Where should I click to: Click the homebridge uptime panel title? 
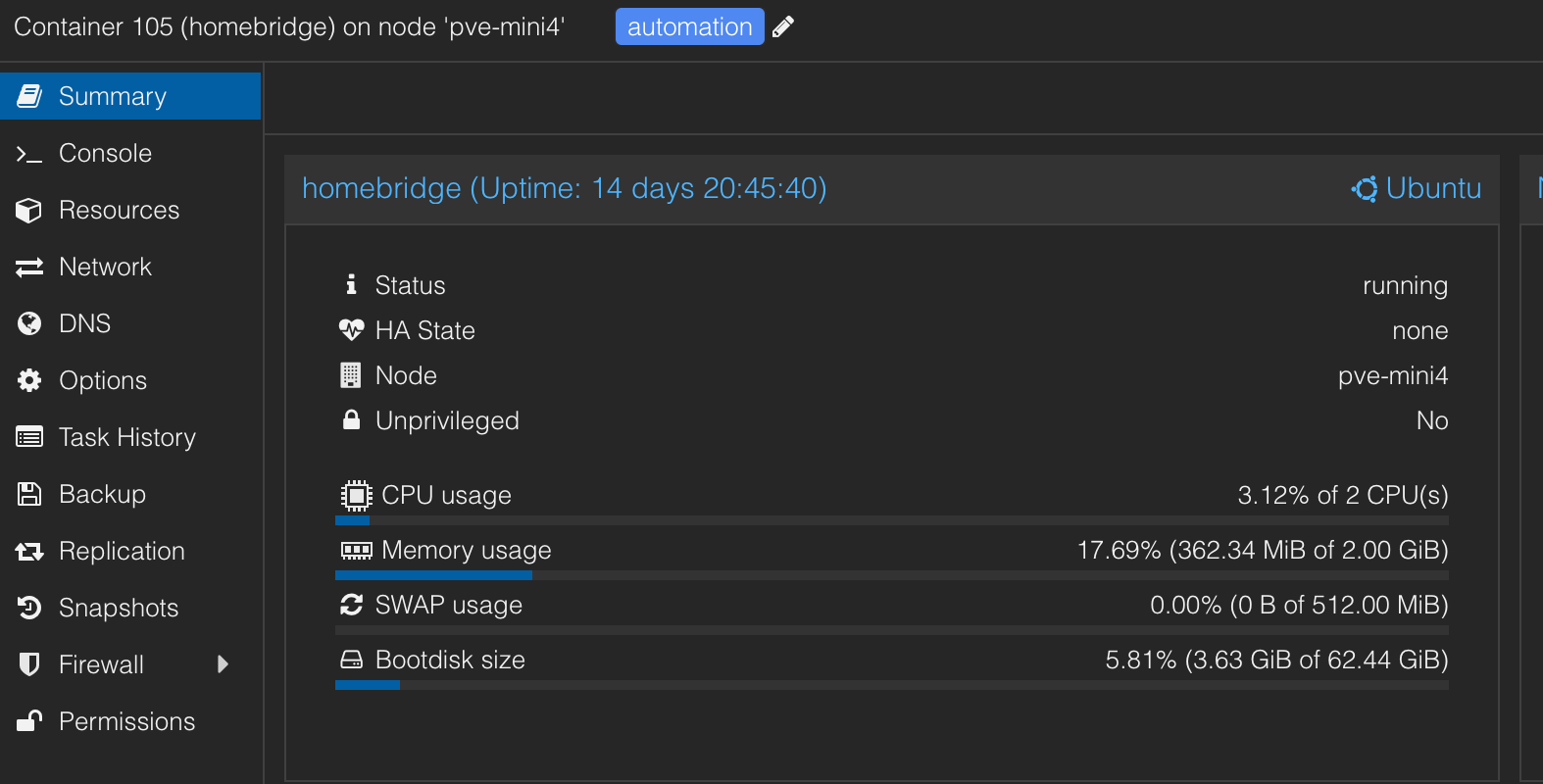564,188
